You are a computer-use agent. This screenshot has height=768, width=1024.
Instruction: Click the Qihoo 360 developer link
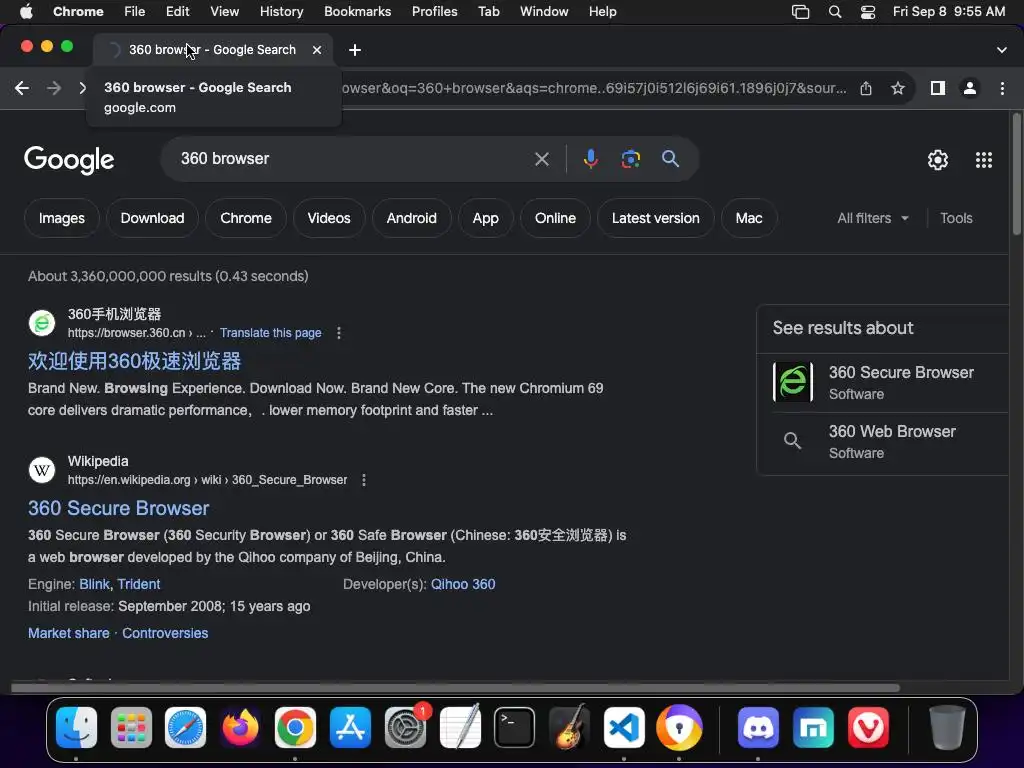463,584
